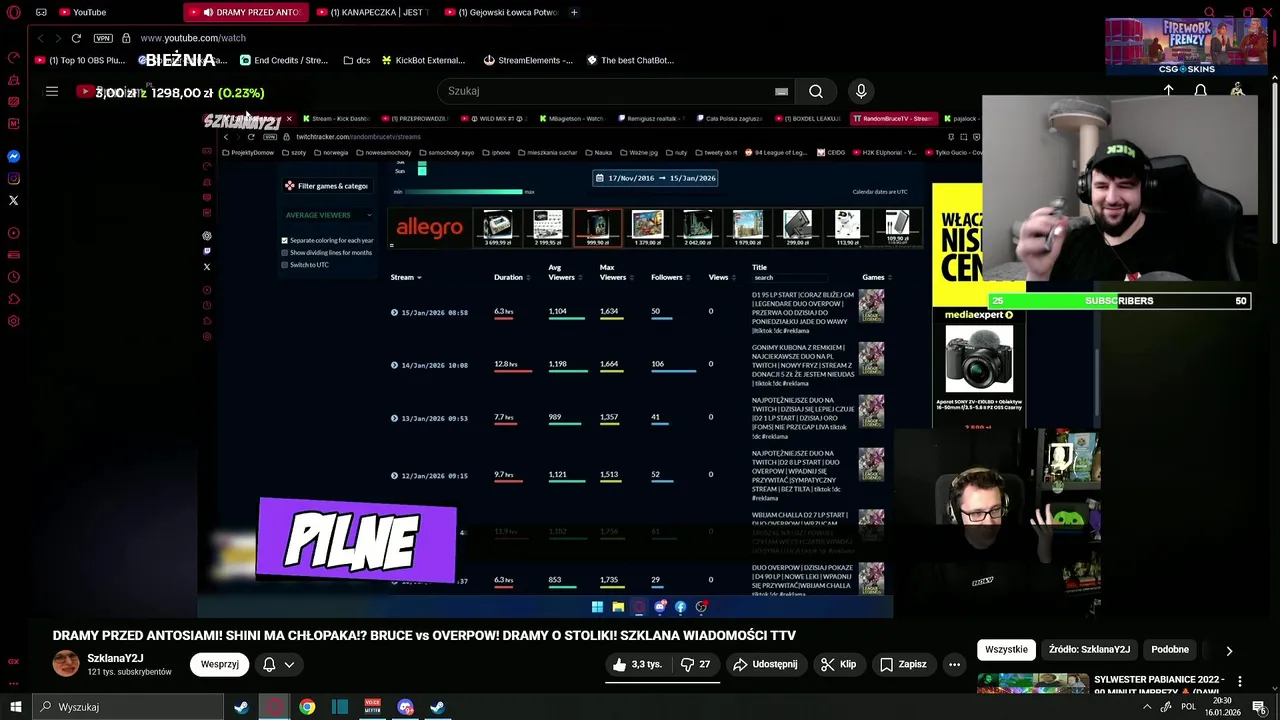Dislike the video (27)
Screen dimensions: 1280x720
tap(695, 664)
